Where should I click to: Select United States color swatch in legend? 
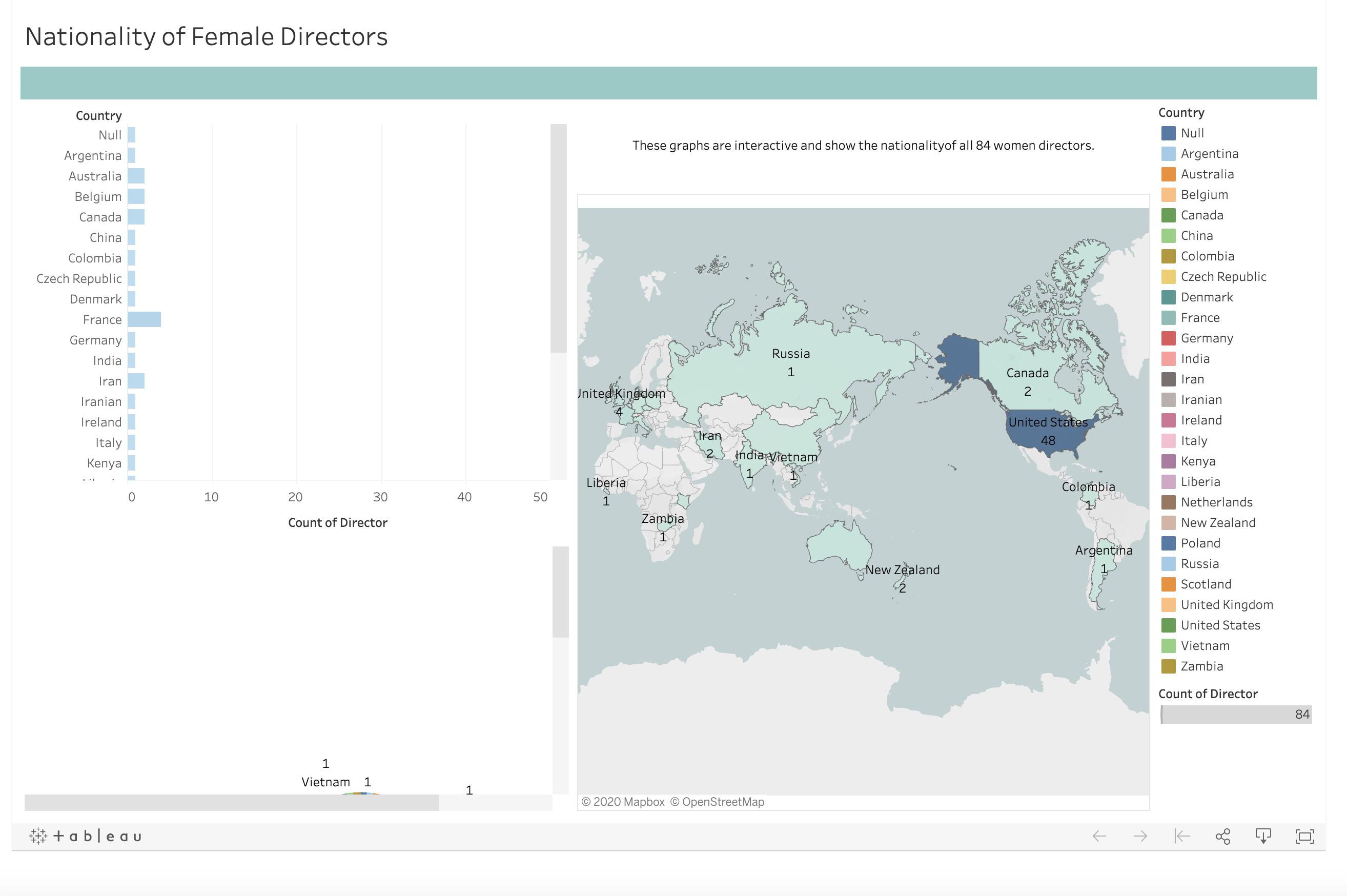point(1168,625)
